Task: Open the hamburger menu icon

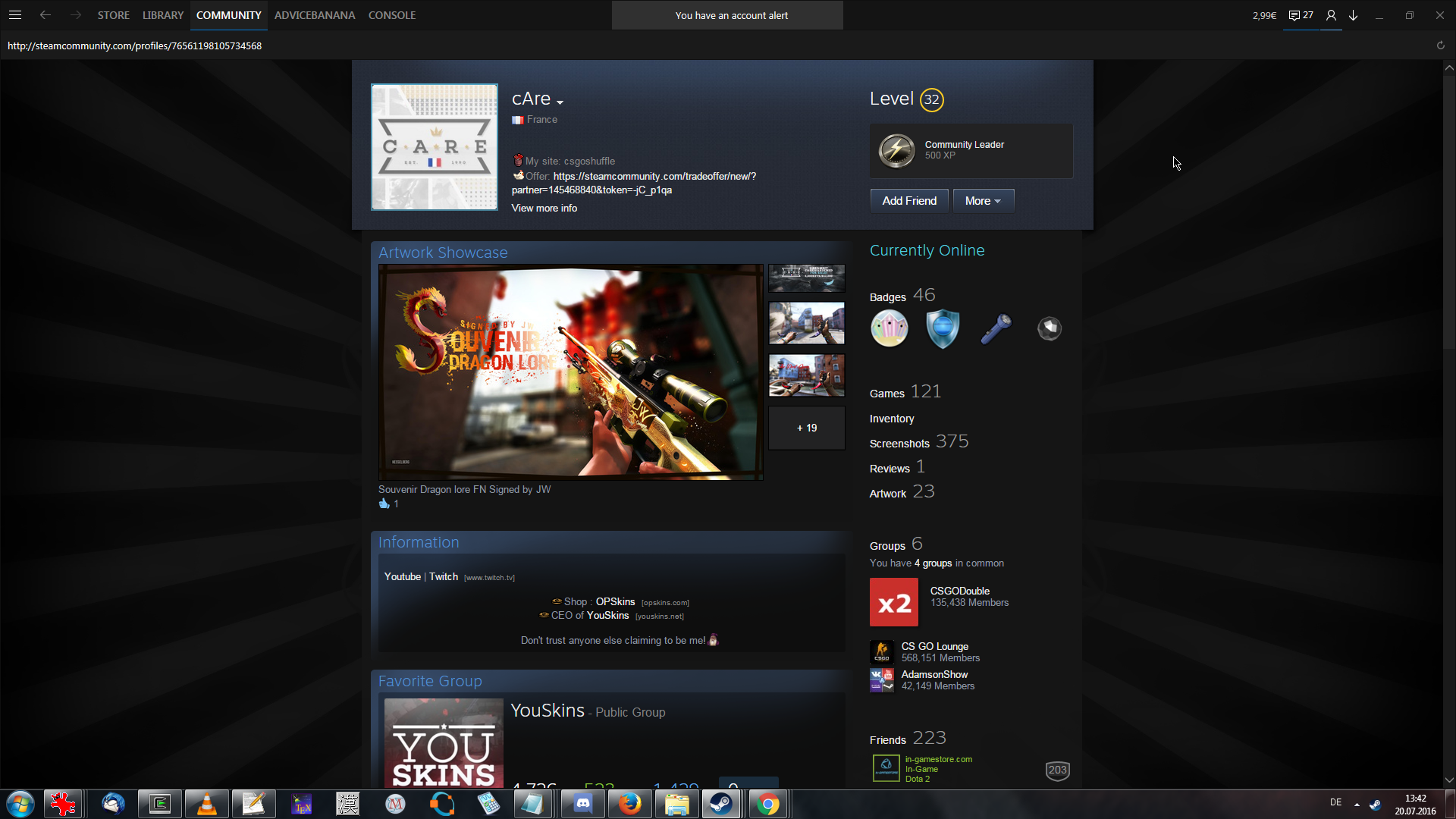Action: (x=15, y=15)
